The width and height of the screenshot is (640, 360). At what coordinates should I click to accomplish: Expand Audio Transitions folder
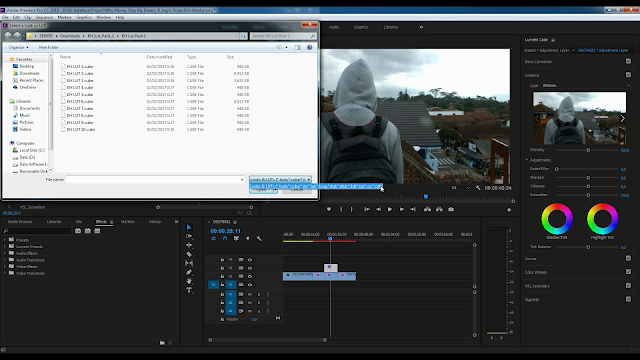pos(5,260)
